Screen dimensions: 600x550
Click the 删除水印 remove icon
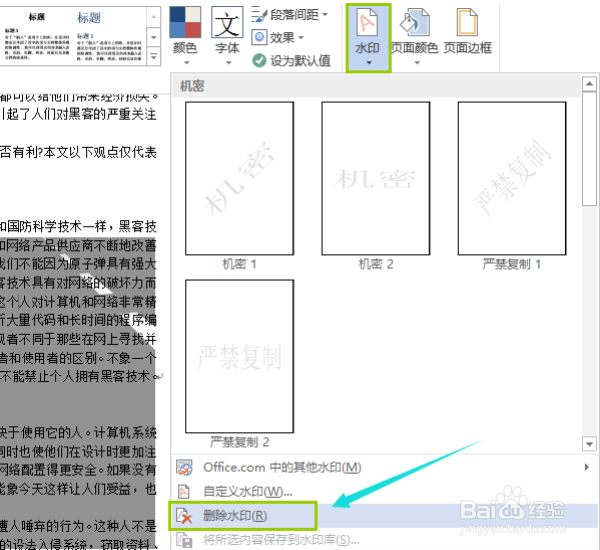pos(184,516)
